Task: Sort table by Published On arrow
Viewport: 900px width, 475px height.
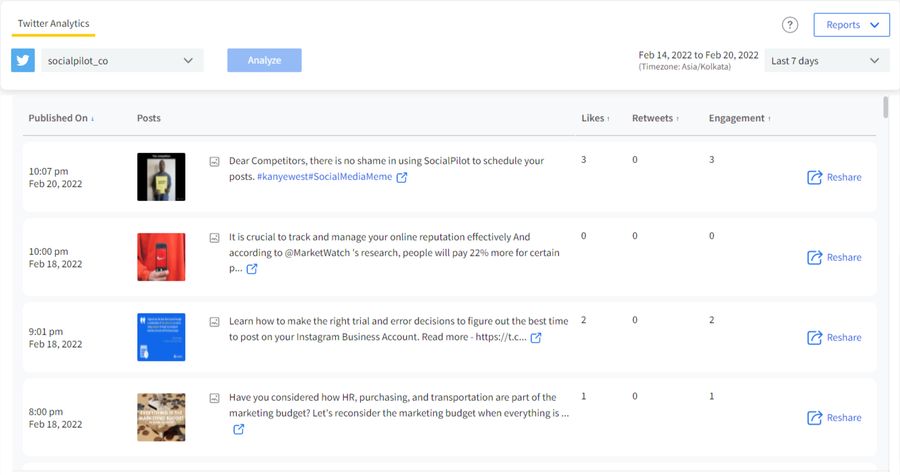Action: tap(92, 119)
